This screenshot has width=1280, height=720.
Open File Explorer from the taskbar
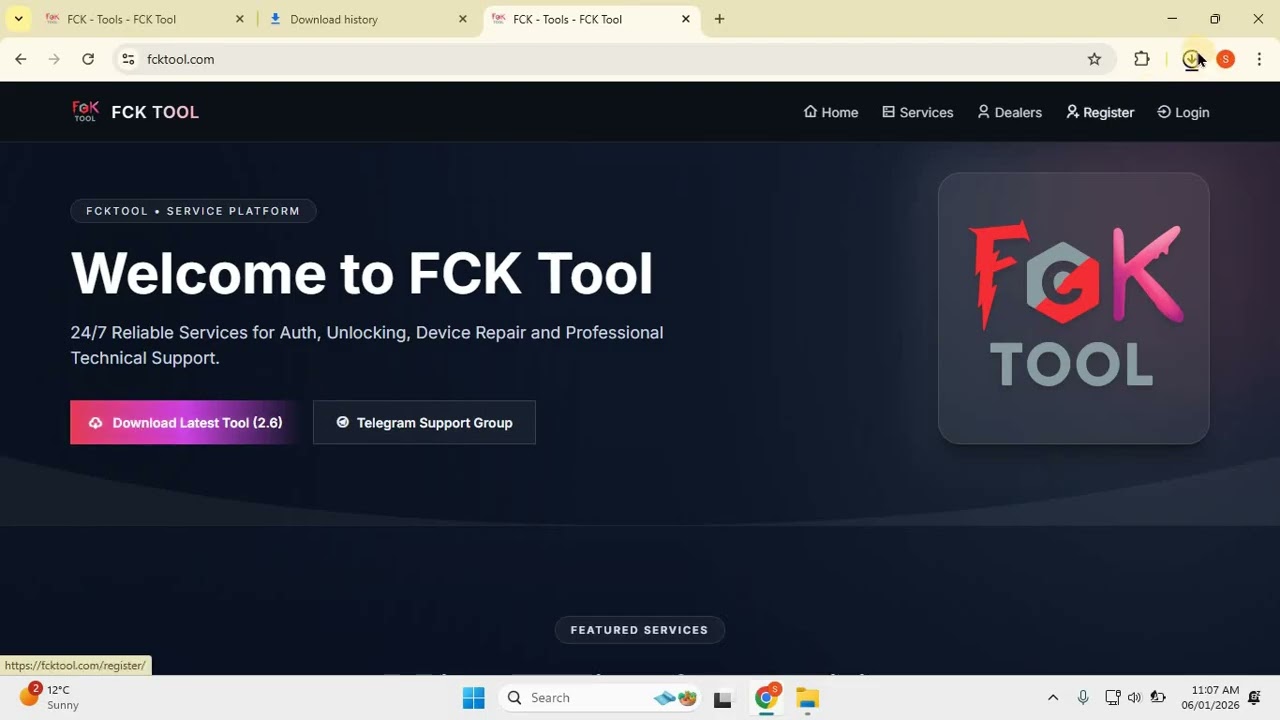pos(807,698)
